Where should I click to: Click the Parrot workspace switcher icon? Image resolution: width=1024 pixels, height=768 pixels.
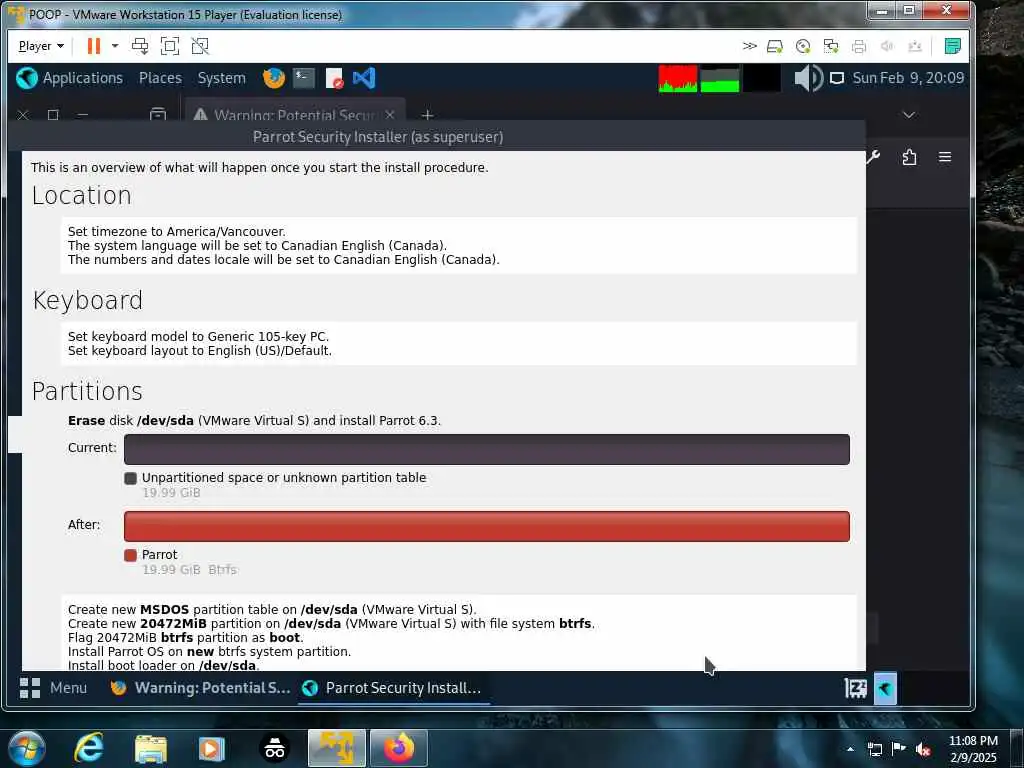tap(886, 688)
